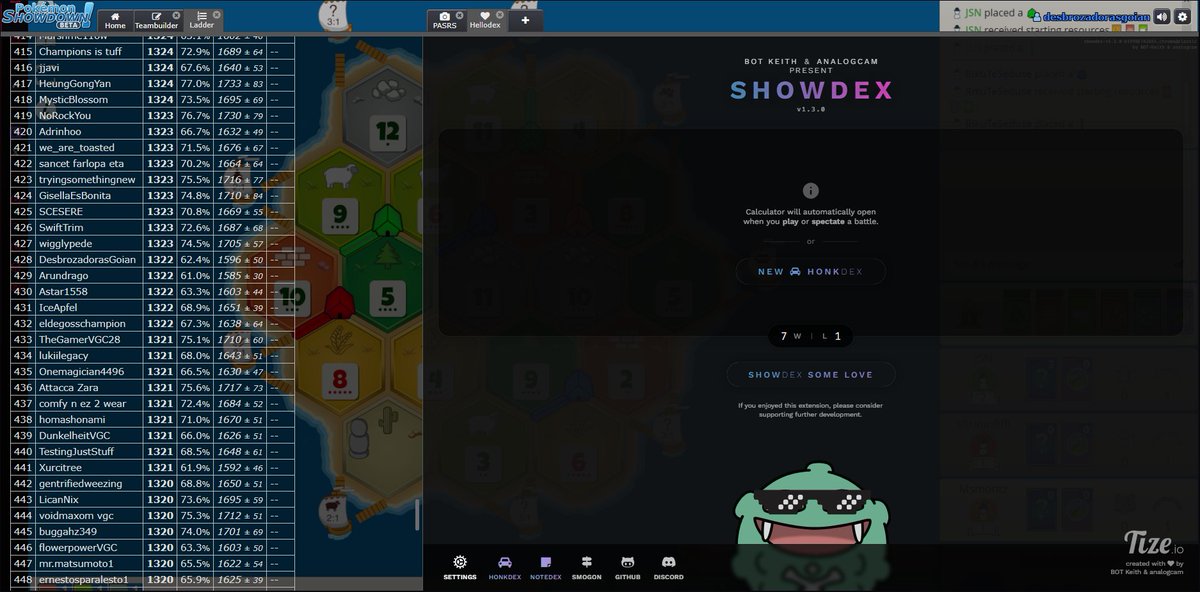Close the Hellodex tab
Viewport: 1200px width, 592px height.
pos(499,15)
